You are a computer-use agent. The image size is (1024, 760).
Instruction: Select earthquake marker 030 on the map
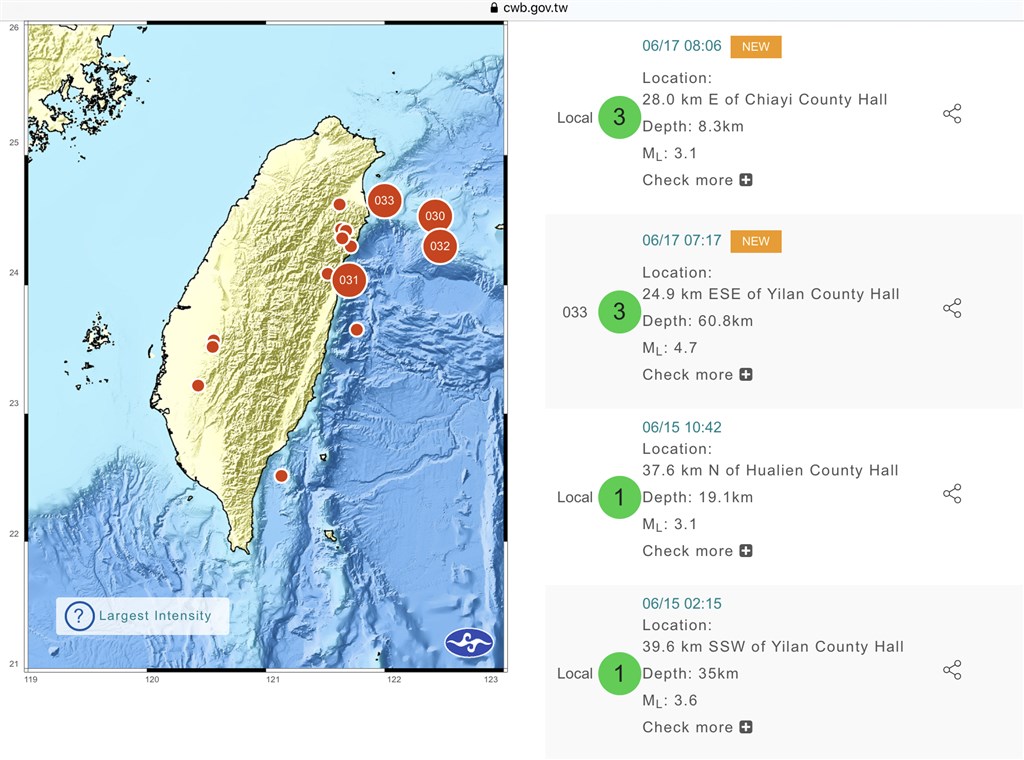point(435,215)
